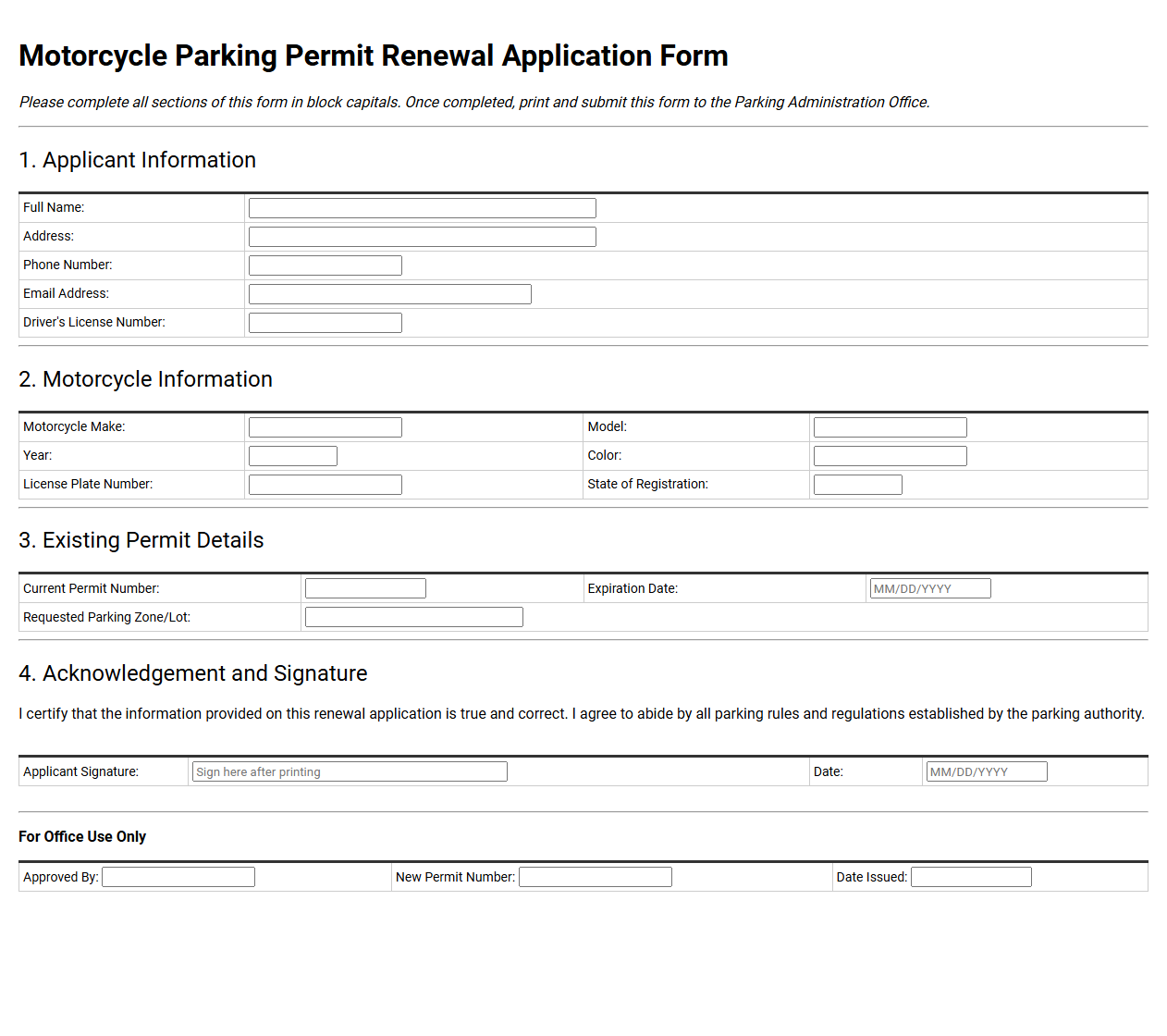Select the 'Address:' label

point(48,236)
